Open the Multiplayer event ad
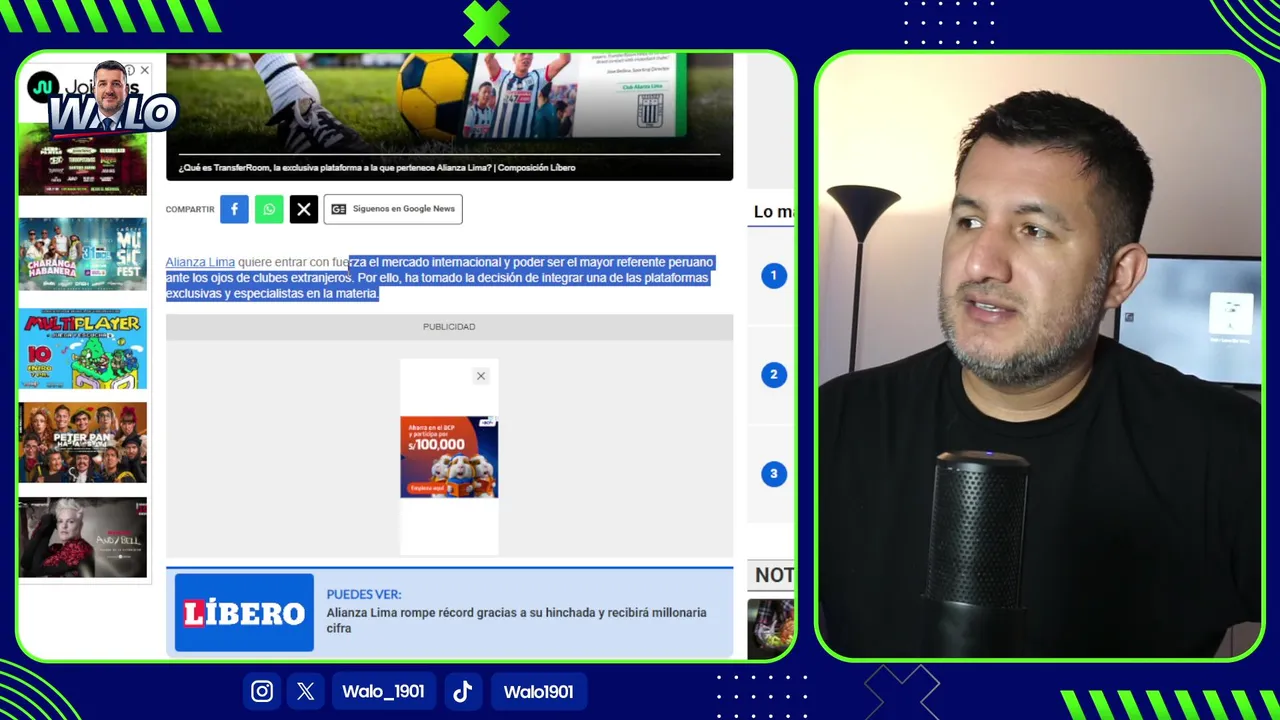Viewport: 1280px width, 720px height. 82,348
